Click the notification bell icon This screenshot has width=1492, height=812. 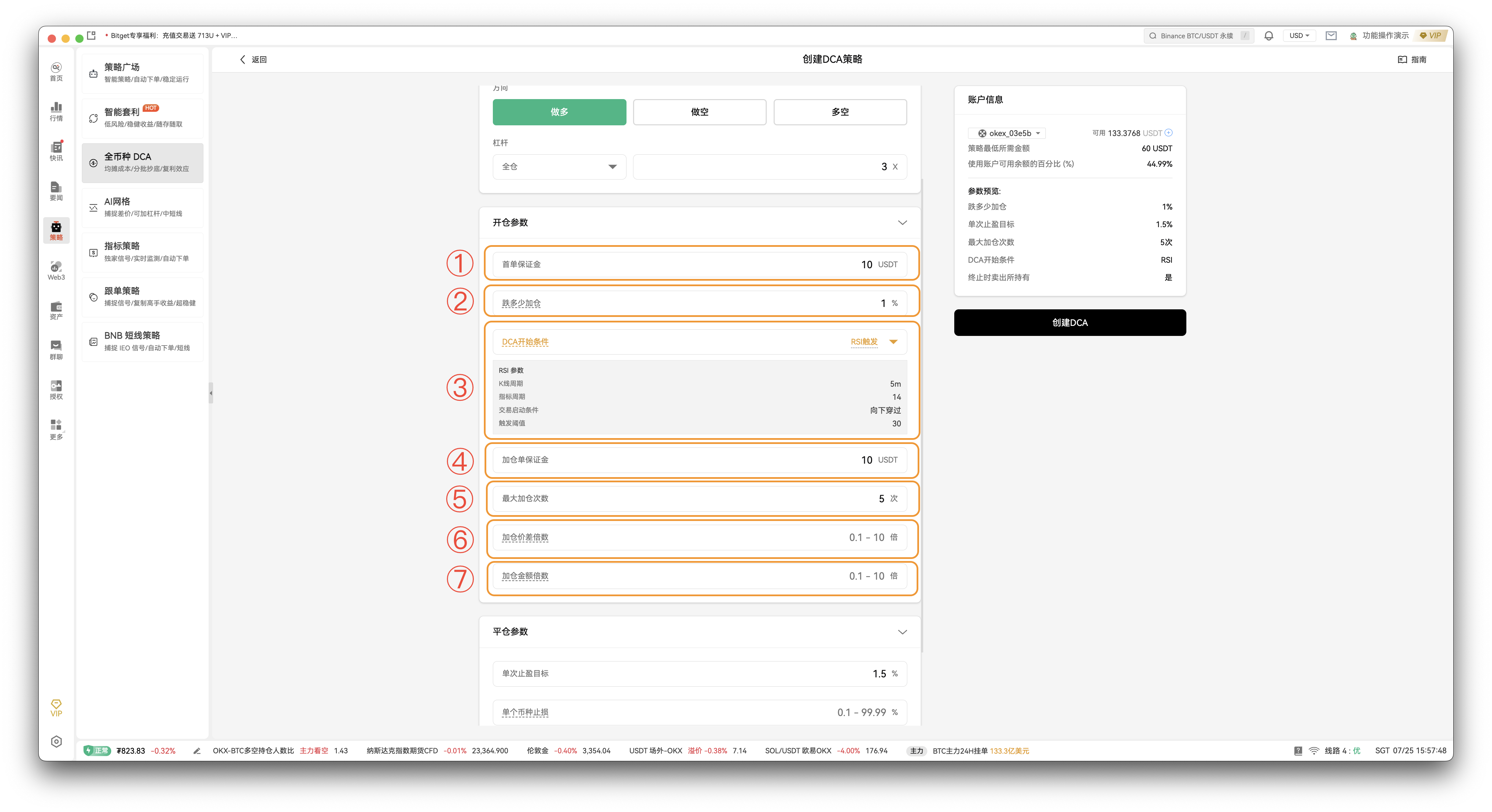1269,36
